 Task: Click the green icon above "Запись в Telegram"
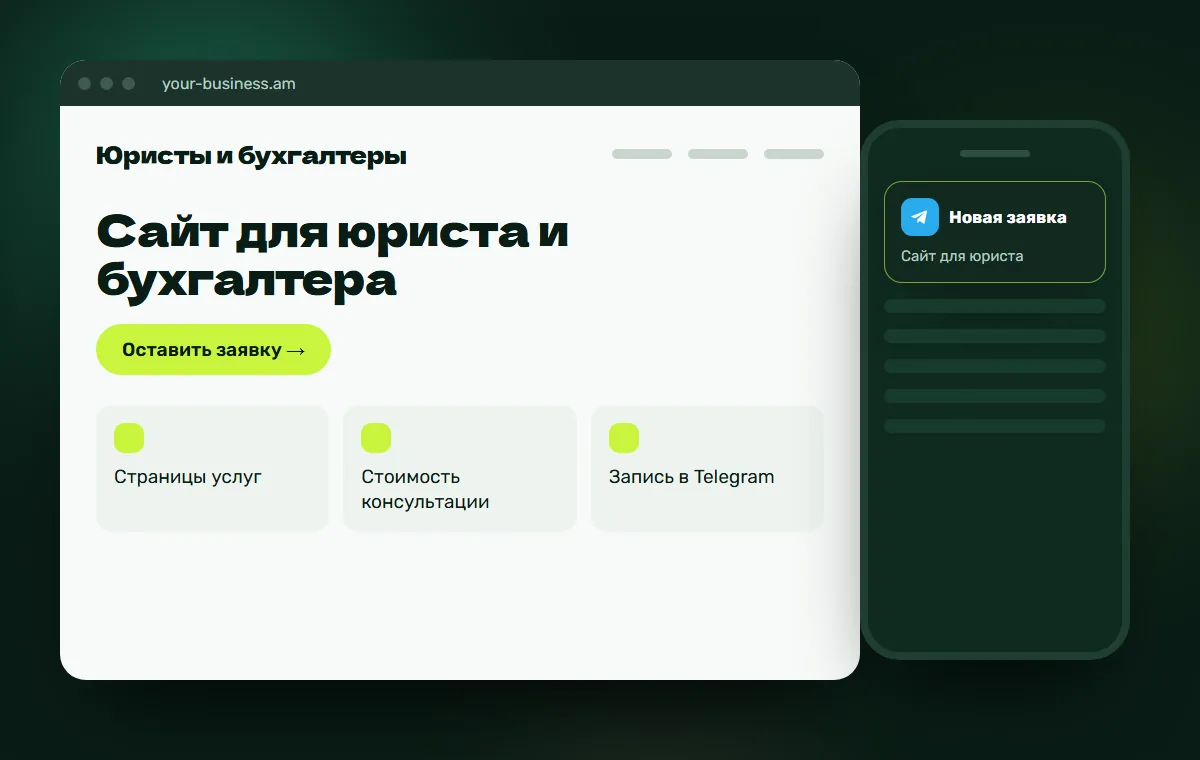[x=624, y=438]
